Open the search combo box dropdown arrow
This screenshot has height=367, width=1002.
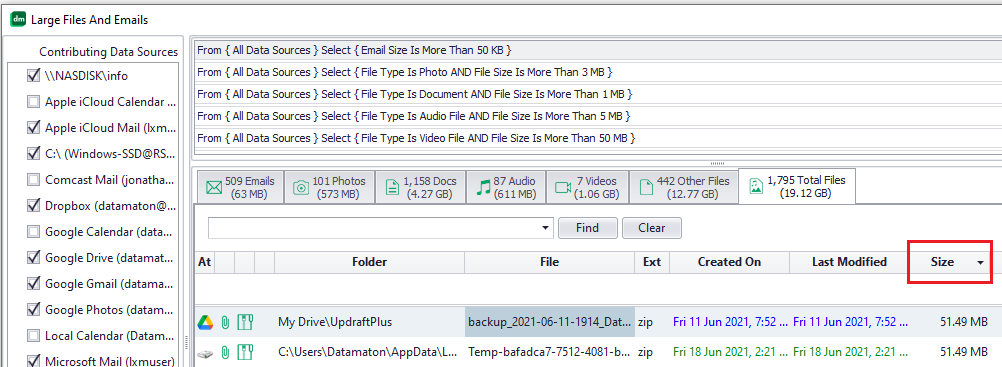[x=545, y=228]
